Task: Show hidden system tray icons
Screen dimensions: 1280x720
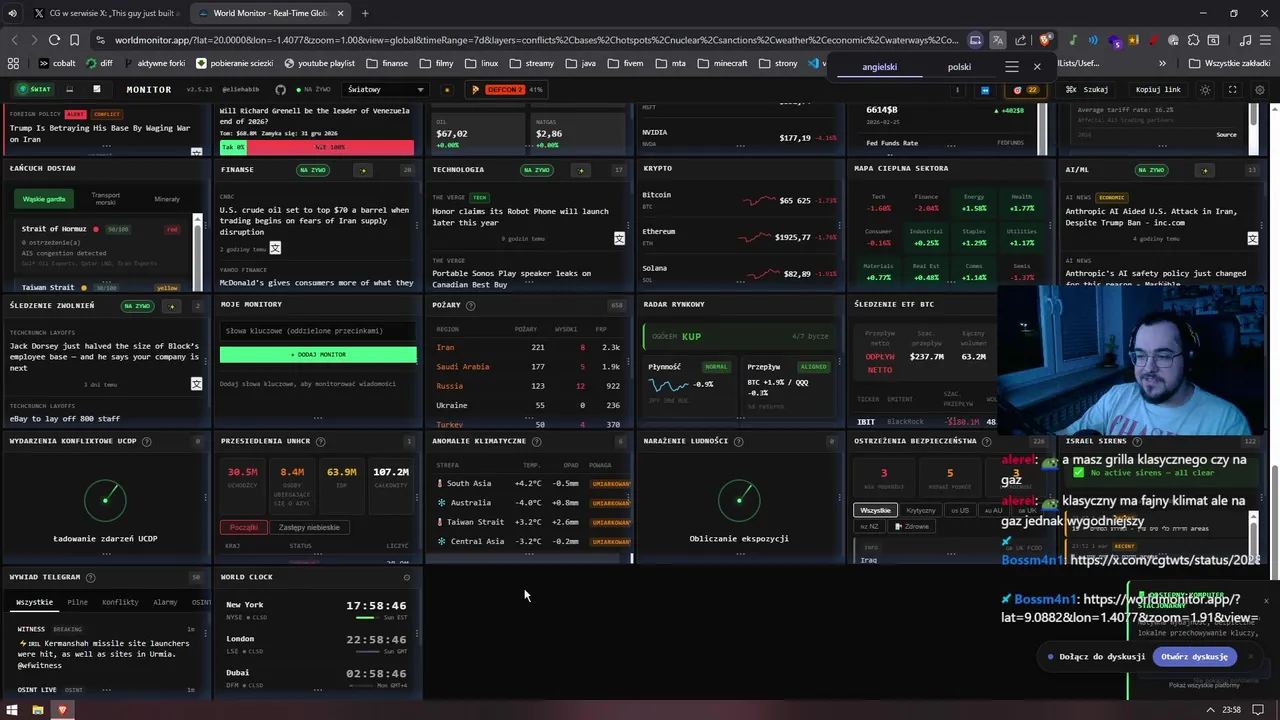Action: pos(1211,710)
